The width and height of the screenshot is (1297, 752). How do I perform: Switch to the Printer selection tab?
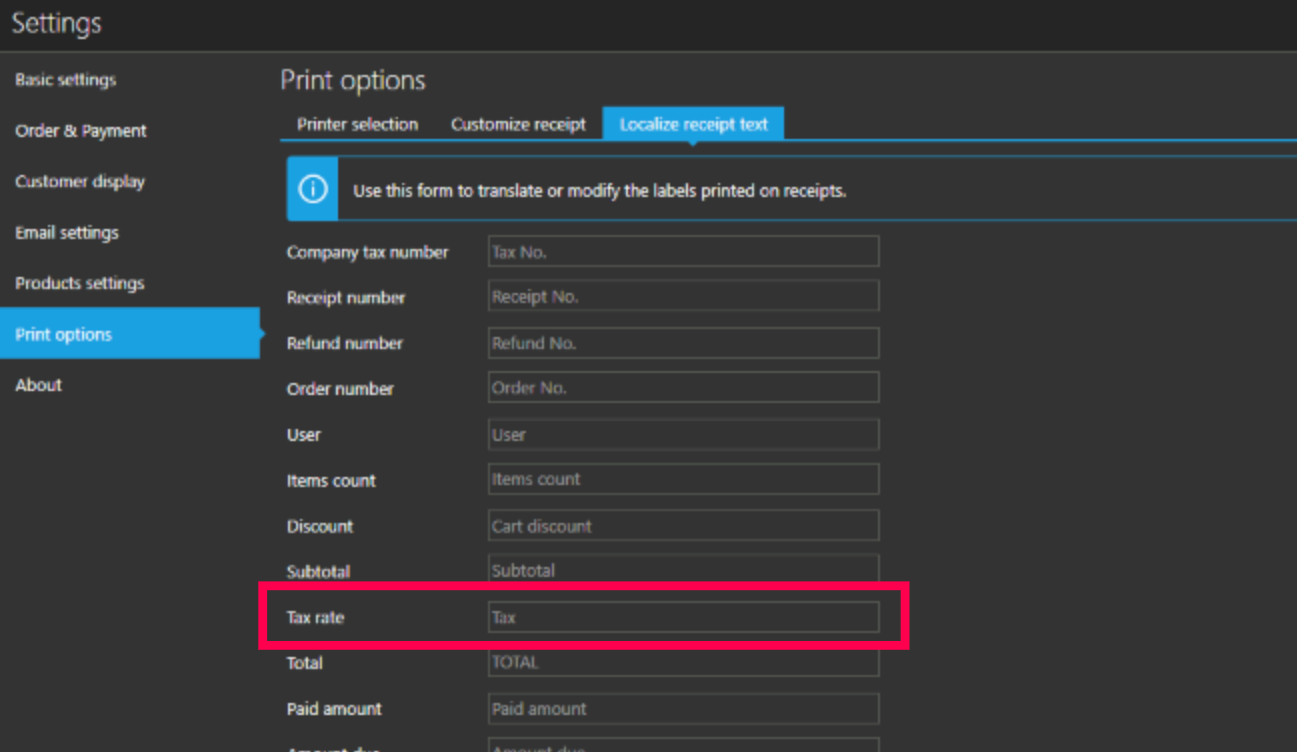click(x=357, y=125)
